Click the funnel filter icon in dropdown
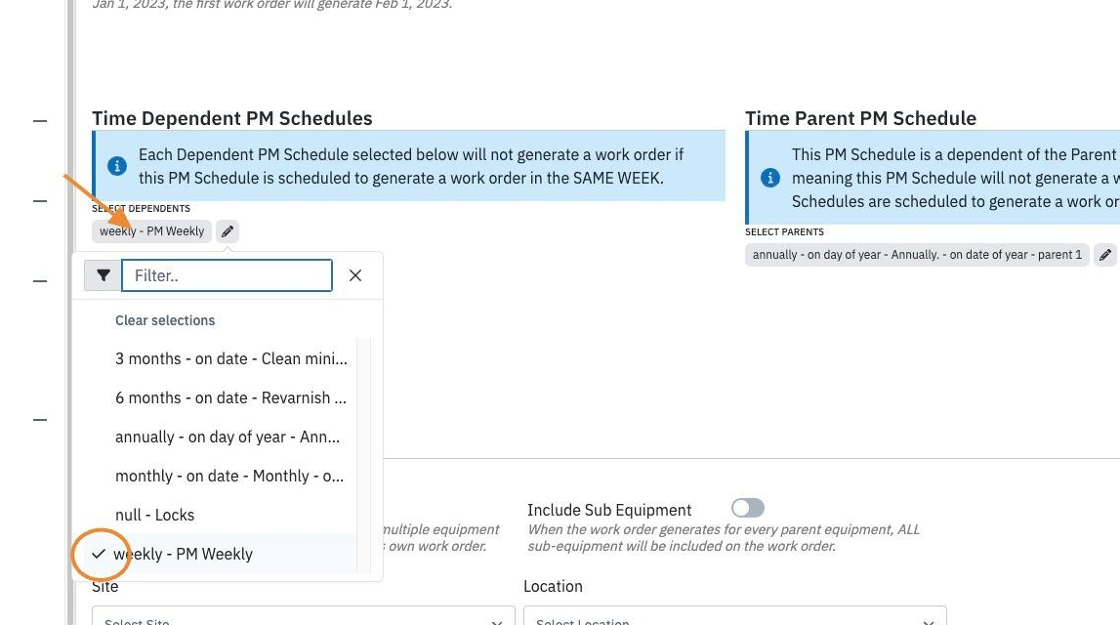The image size is (1120, 625). coord(104,276)
